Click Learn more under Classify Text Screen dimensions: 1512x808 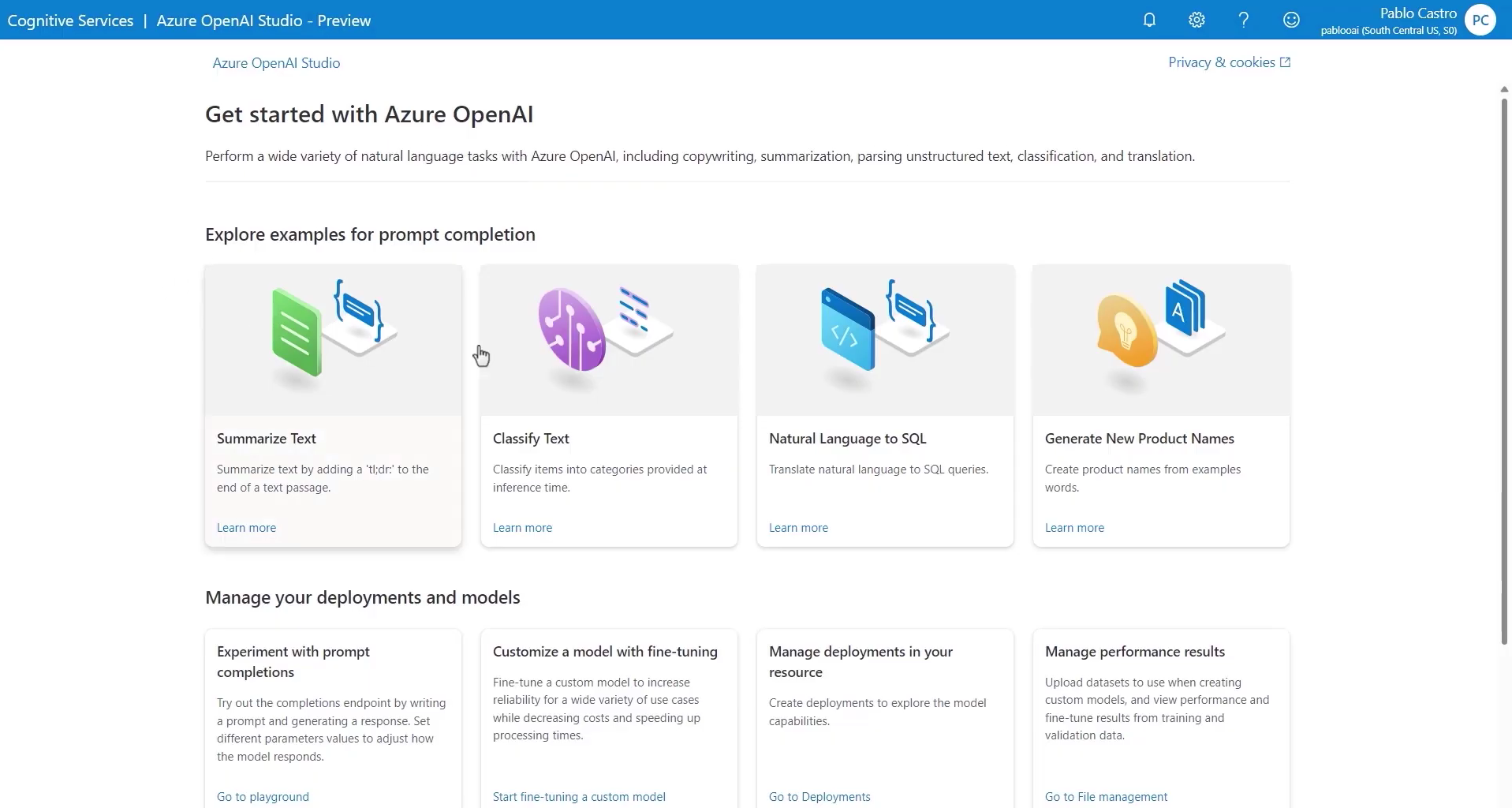coord(522,528)
